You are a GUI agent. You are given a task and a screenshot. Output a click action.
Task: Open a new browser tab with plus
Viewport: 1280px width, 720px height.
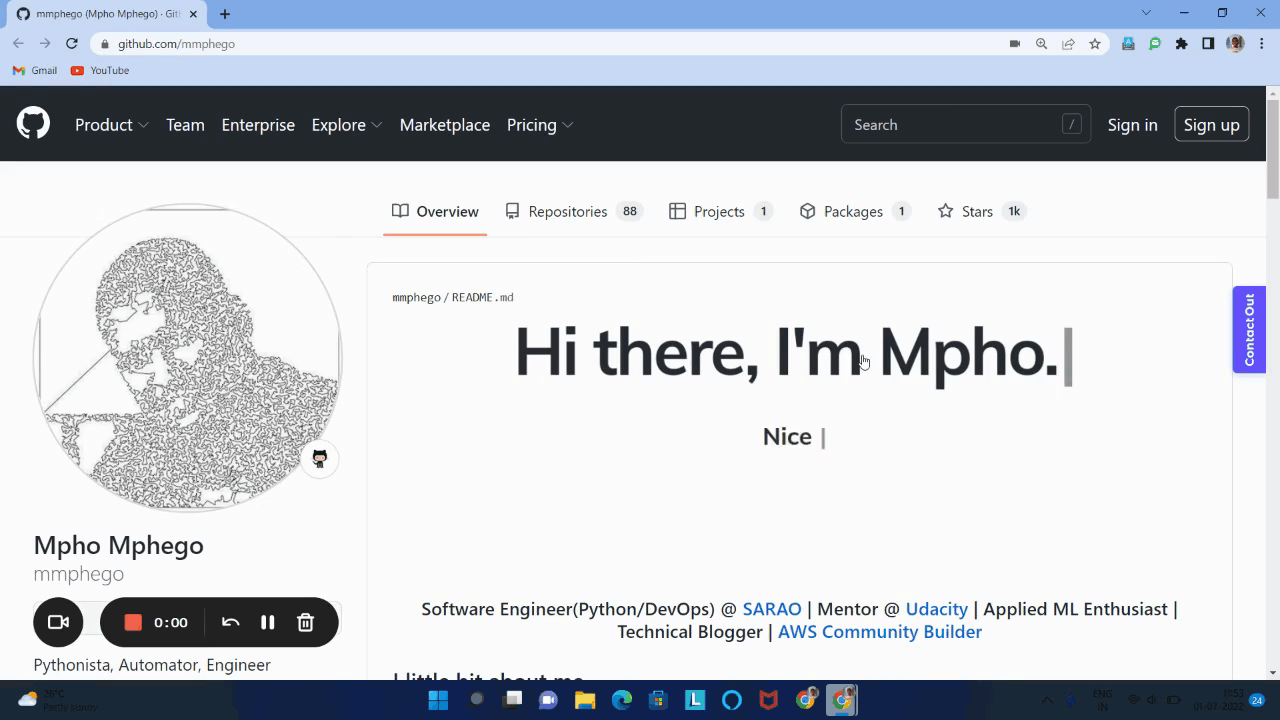tap(225, 14)
